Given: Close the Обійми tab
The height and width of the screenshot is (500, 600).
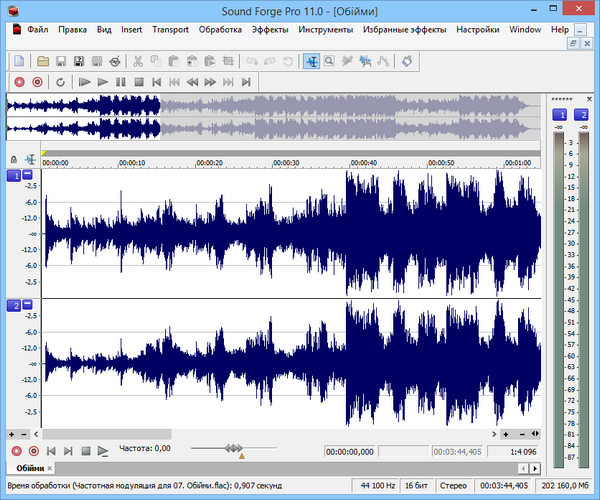Looking at the screenshot, I should [x=50, y=468].
